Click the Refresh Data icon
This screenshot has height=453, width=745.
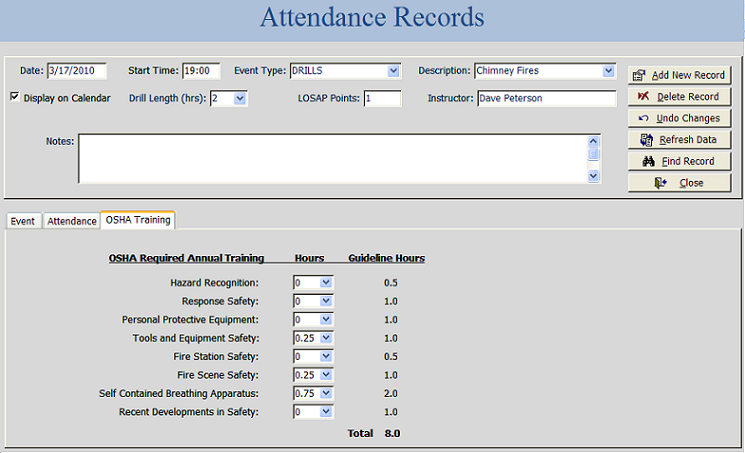(647, 140)
